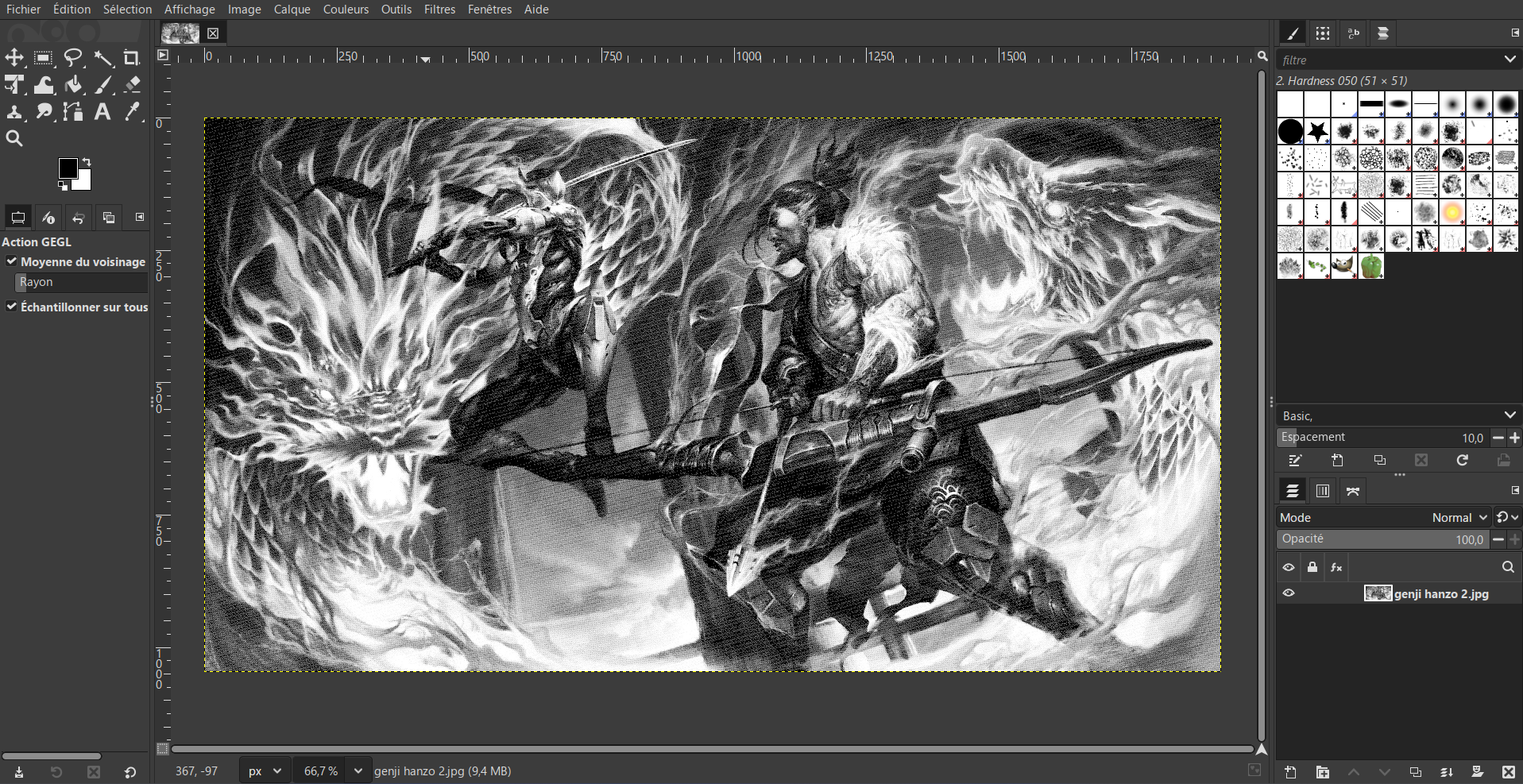This screenshot has height=784, width=1523.
Task: Select the Zoom magnifier tool
Action: 14,139
